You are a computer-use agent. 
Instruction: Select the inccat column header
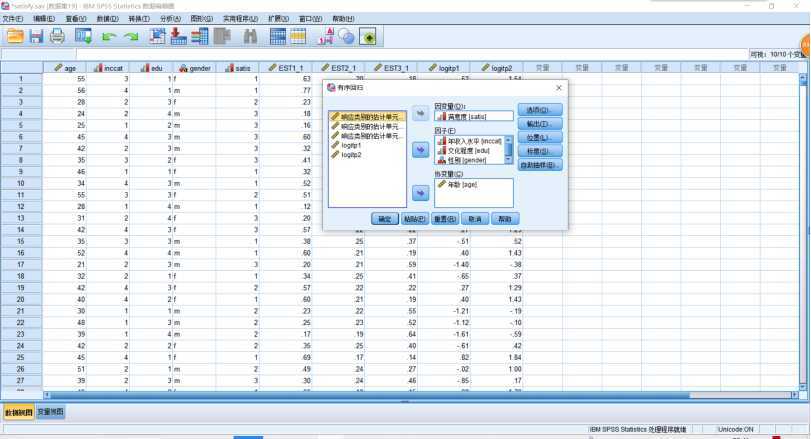(x=108, y=68)
